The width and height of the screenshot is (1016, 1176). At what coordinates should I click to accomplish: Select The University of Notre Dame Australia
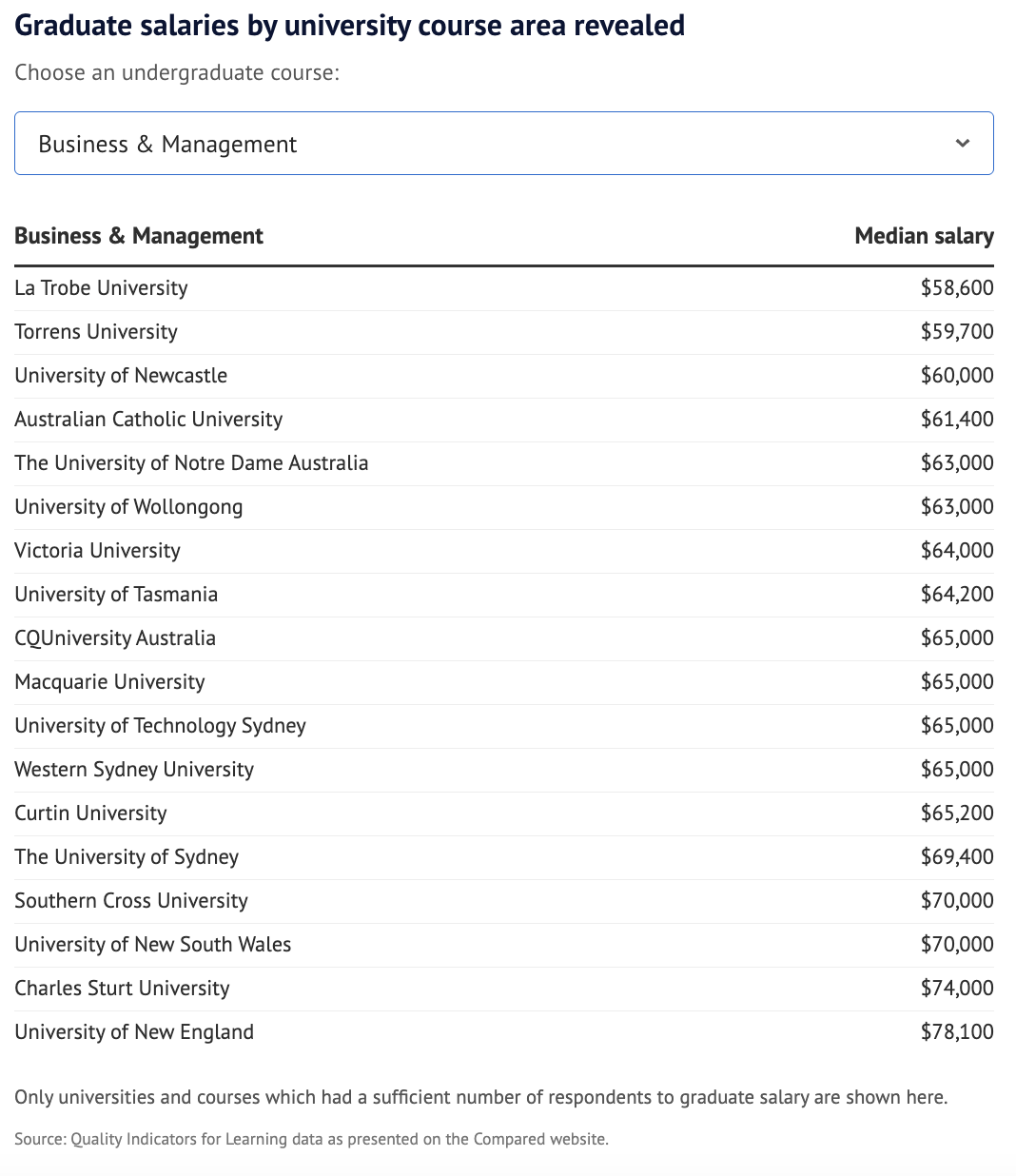click(191, 463)
